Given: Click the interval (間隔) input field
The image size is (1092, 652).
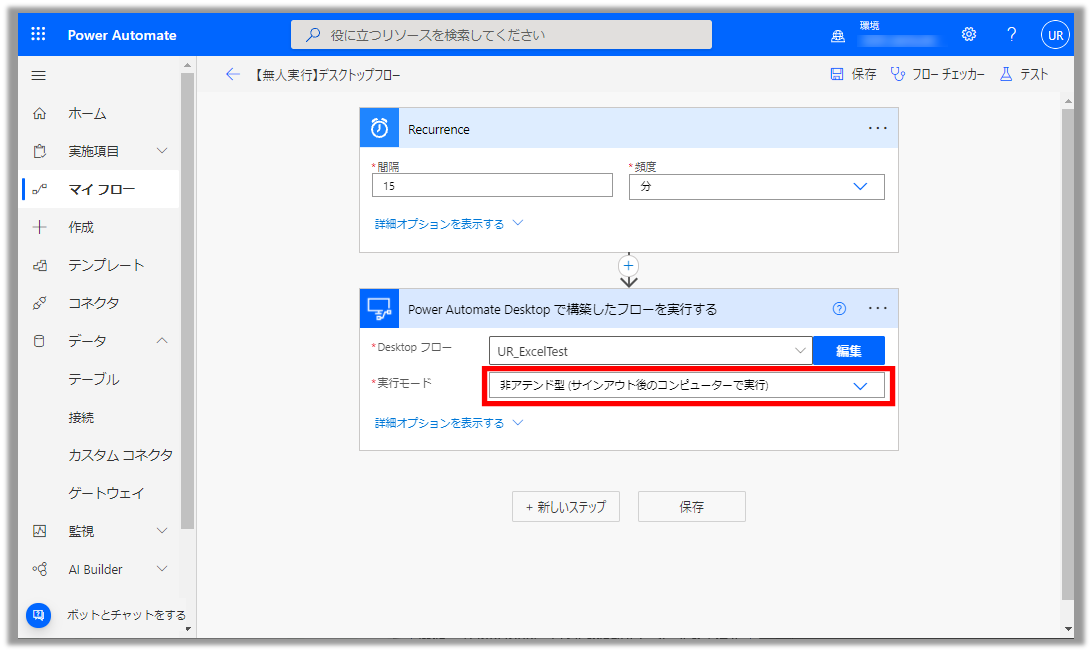Looking at the screenshot, I should click(x=492, y=186).
